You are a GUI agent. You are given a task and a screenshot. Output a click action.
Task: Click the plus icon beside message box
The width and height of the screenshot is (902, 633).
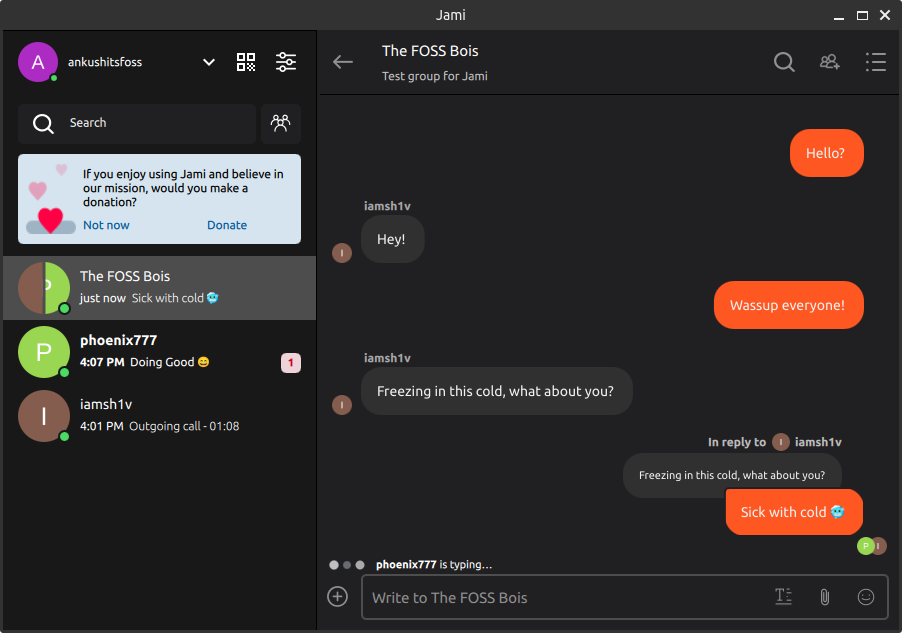[x=338, y=597]
